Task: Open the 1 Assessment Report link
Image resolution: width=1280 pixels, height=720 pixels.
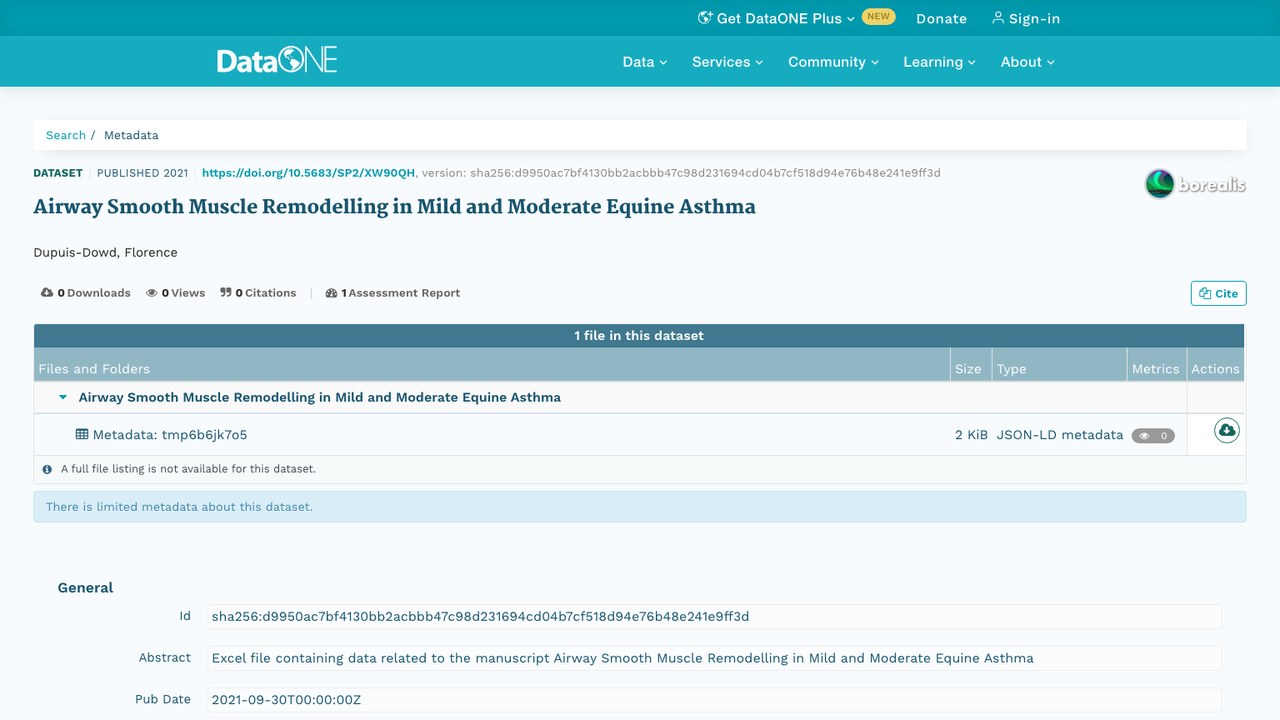Action: tap(393, 293)
